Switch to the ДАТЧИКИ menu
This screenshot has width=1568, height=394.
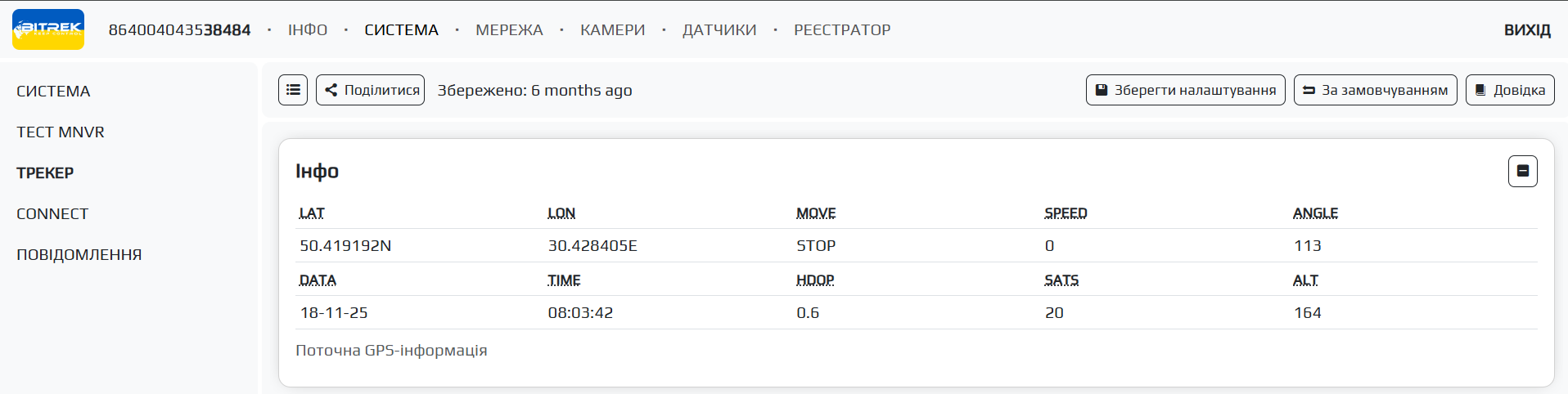[719, 30]
